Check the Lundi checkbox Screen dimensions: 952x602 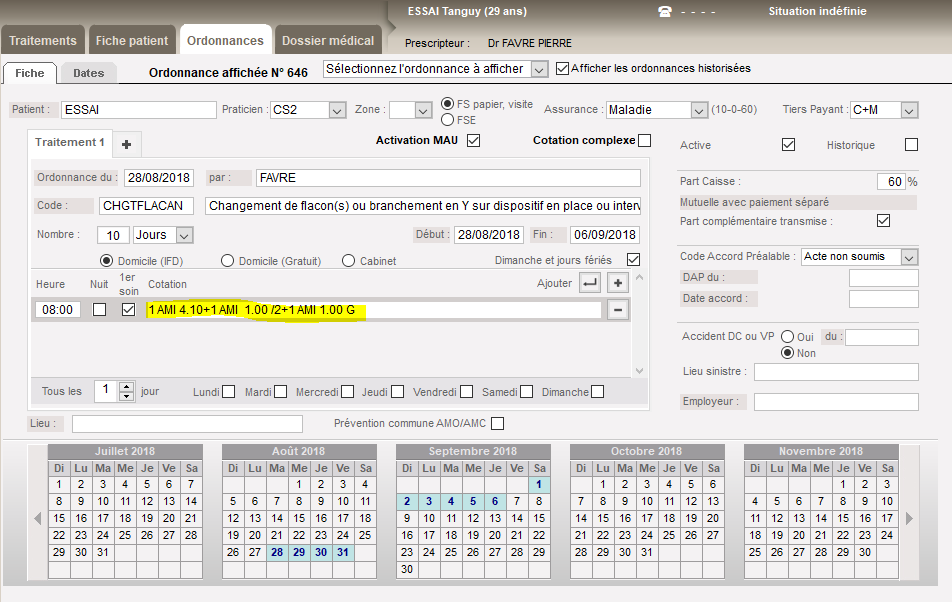click(x=229, y=392)
